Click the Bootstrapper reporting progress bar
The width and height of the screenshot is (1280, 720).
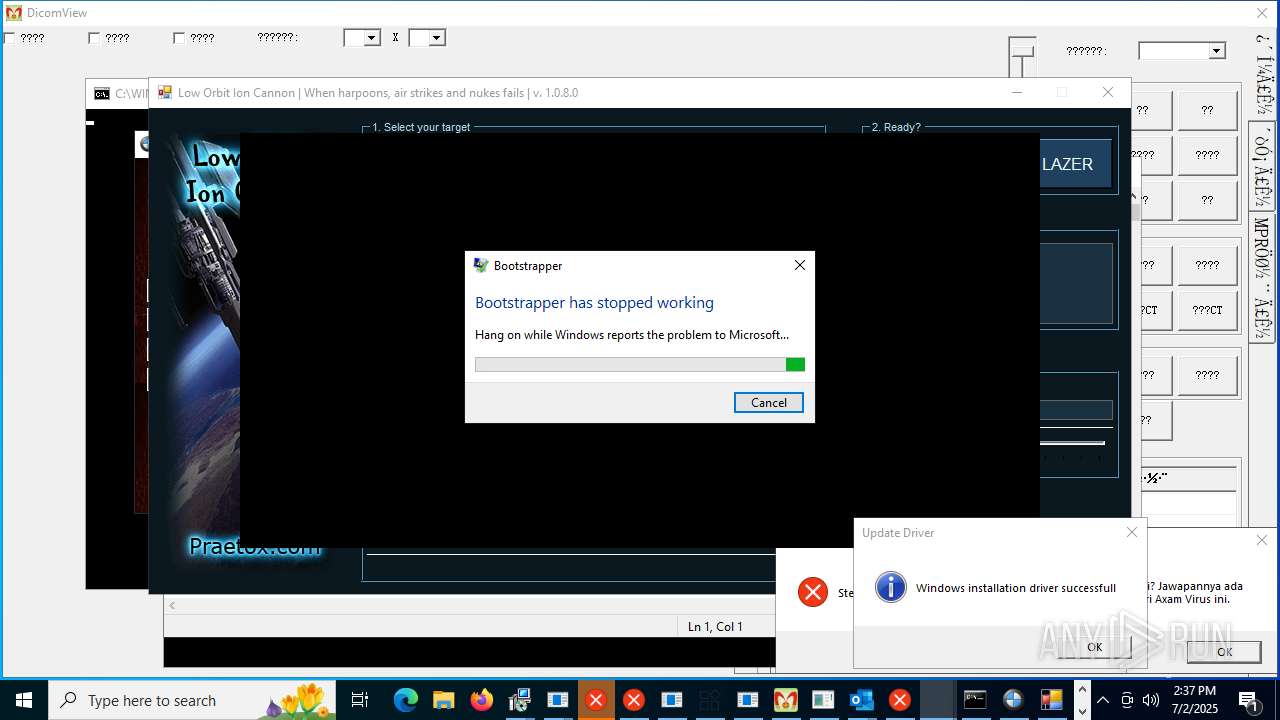(640, 364)
